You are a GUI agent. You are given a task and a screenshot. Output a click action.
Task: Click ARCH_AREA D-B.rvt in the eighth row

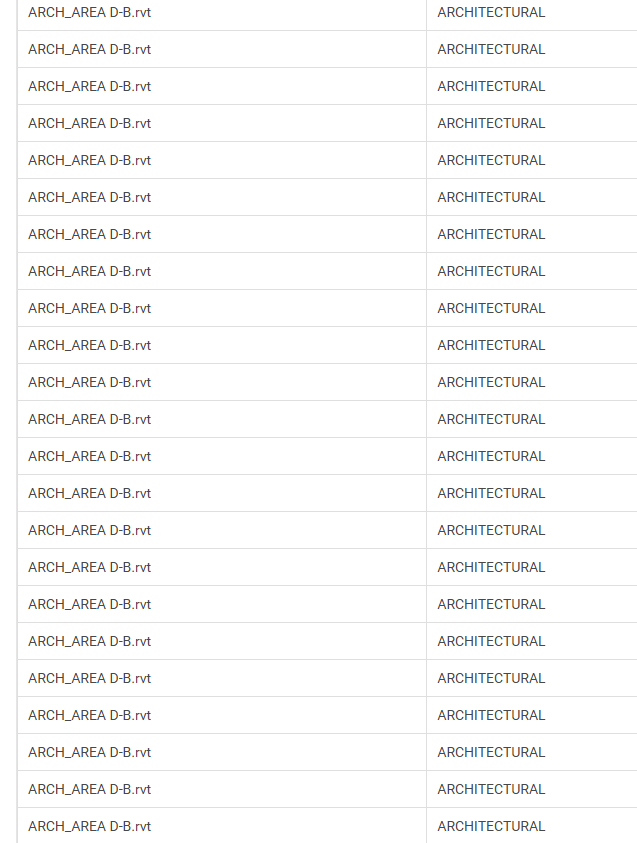89,271
